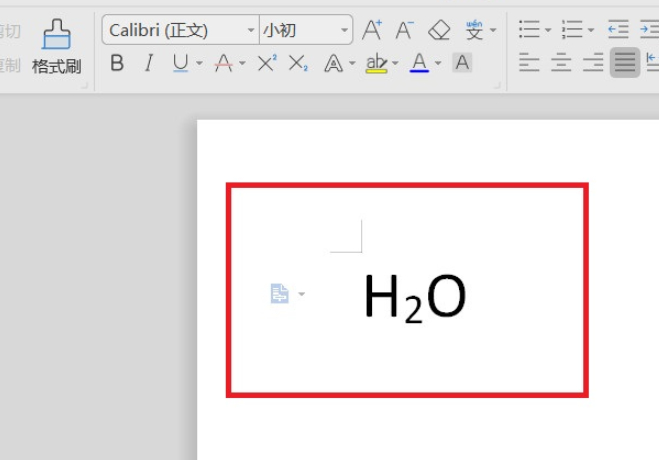Apply superscript formatting
This screenshot has width=659, height=460.
[x=267, y=63]
